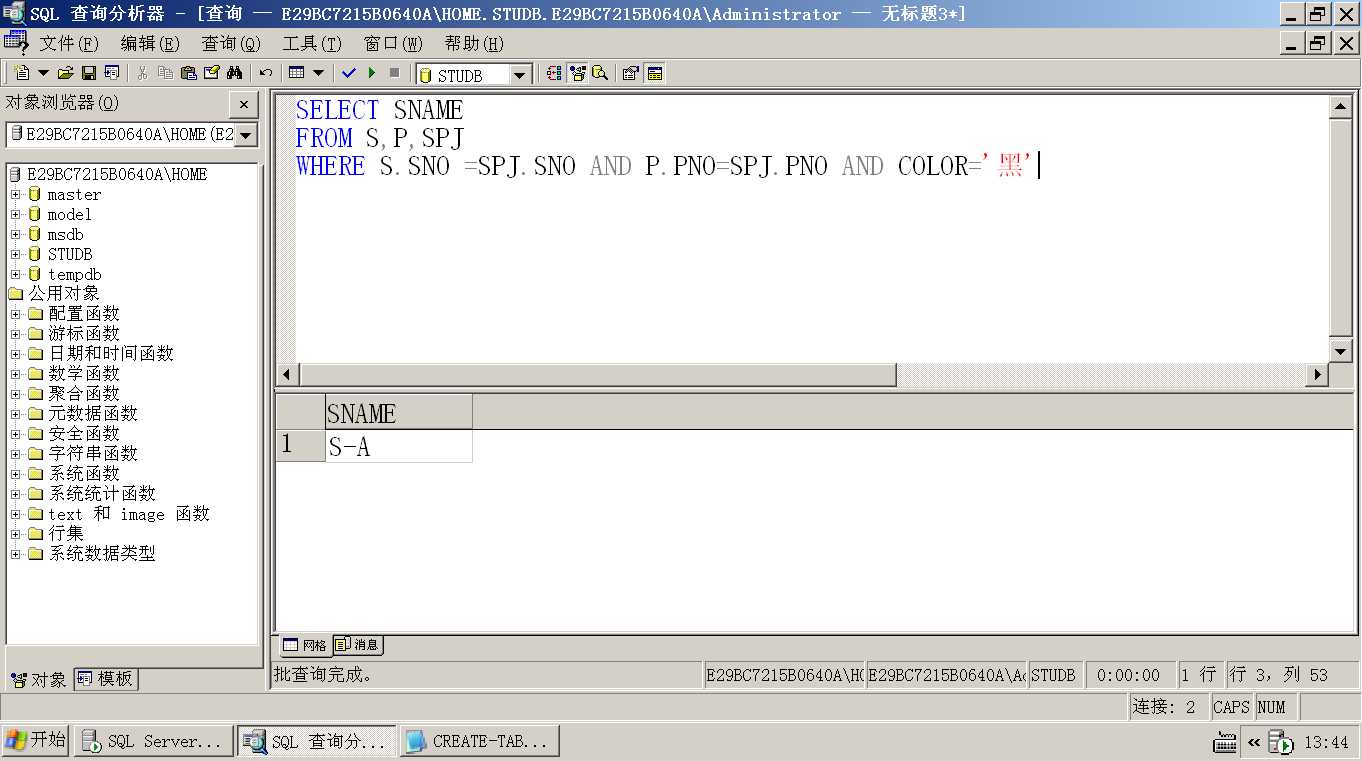Expand the tempdb database node
Image resolution: width=1362 pixels, height=761 pixels.
click(15, 274)
